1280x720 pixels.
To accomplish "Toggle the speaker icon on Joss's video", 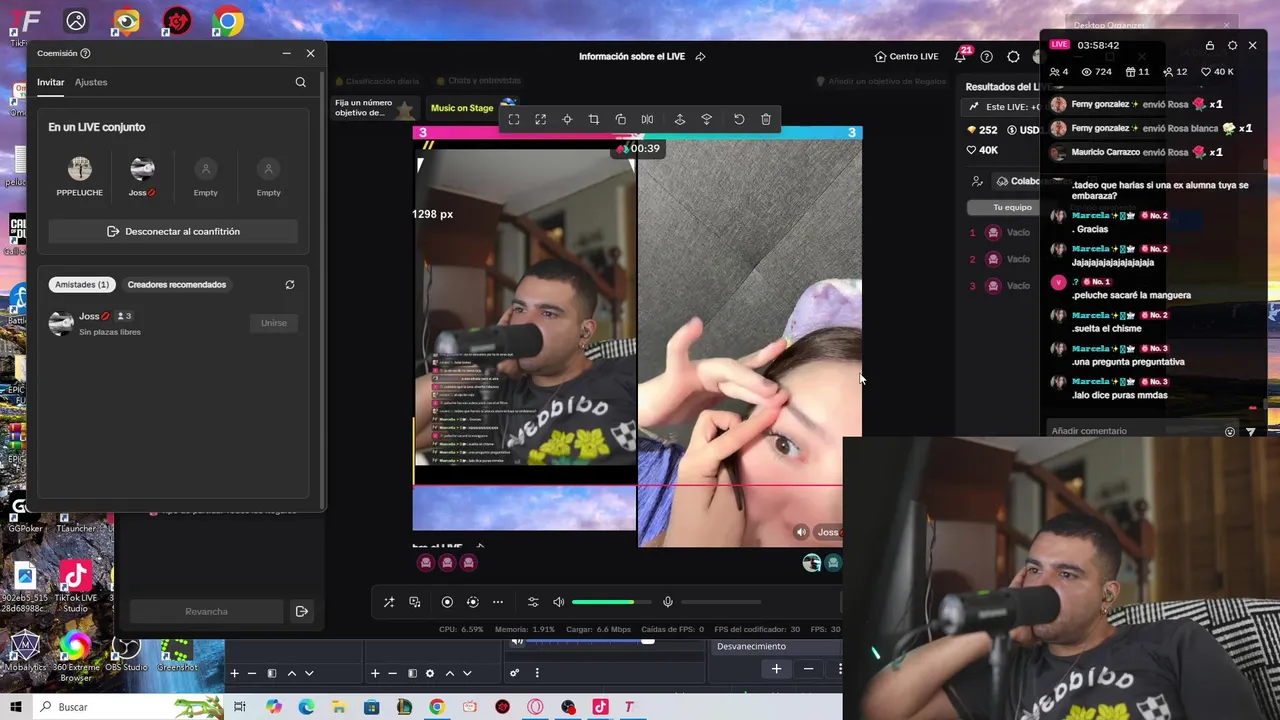I will click(801, 532).
